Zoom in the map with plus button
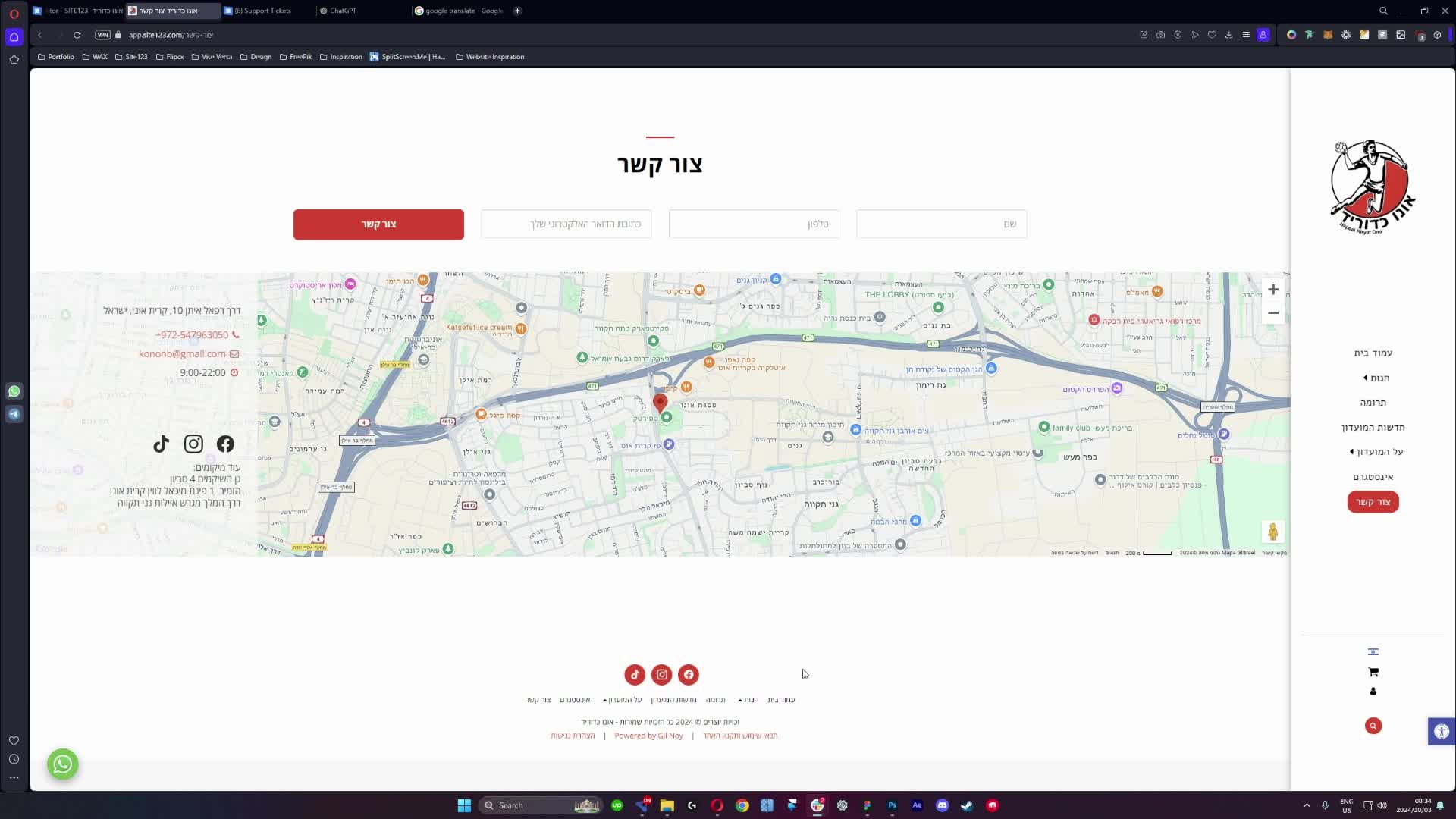This screenshot has width=1456, height=819. (x=1272, y=290)
